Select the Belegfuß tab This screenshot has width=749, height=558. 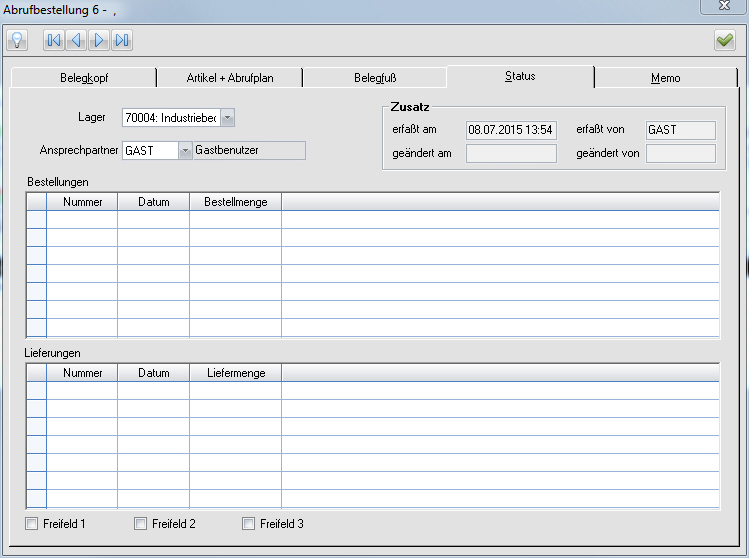point(374,78)
